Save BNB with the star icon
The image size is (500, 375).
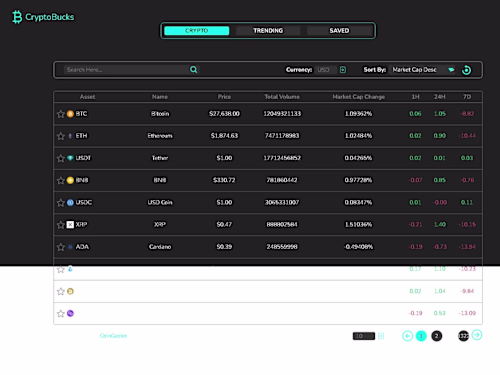(60, 181)
